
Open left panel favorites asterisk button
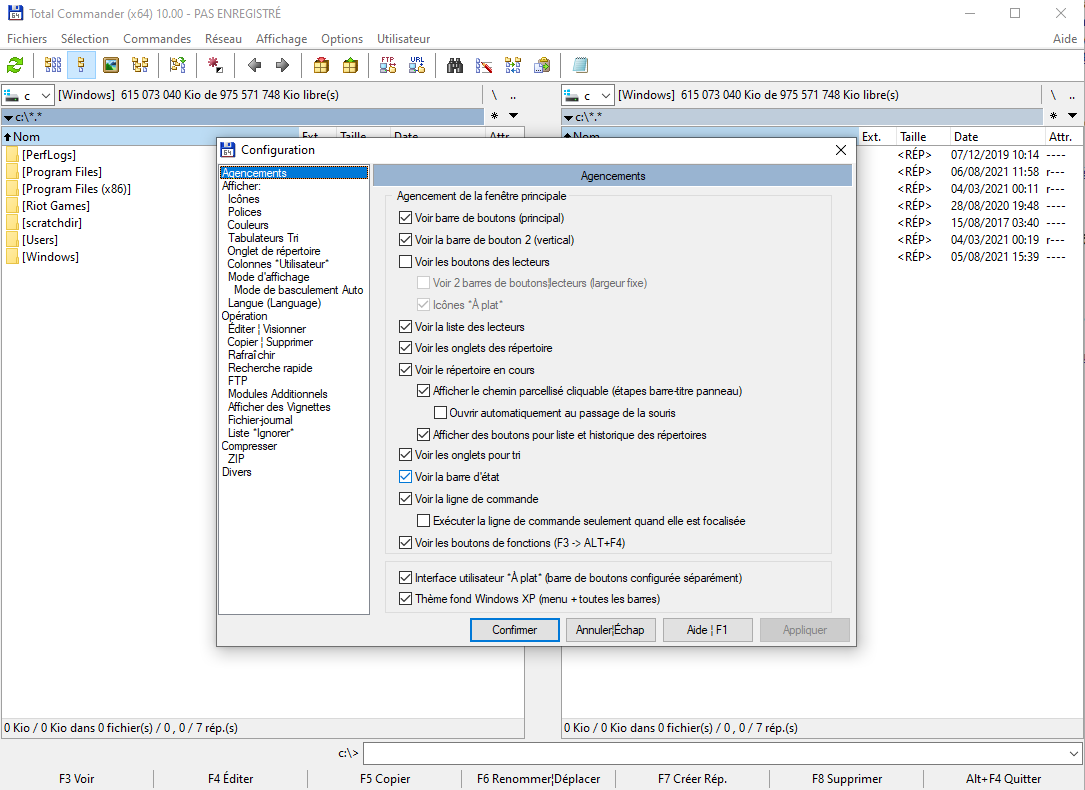[x=494, y=116]
